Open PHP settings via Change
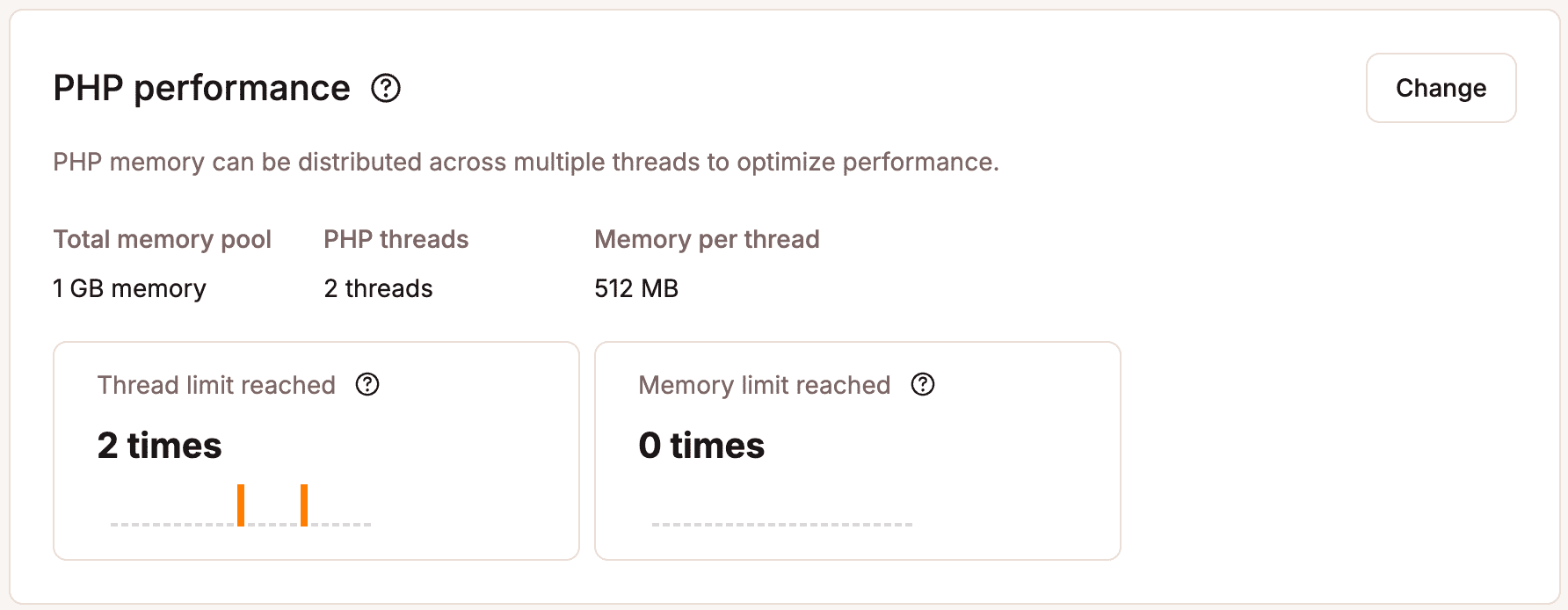The width and height of the screenshot is (1568, 610). tap(1441, 88)
